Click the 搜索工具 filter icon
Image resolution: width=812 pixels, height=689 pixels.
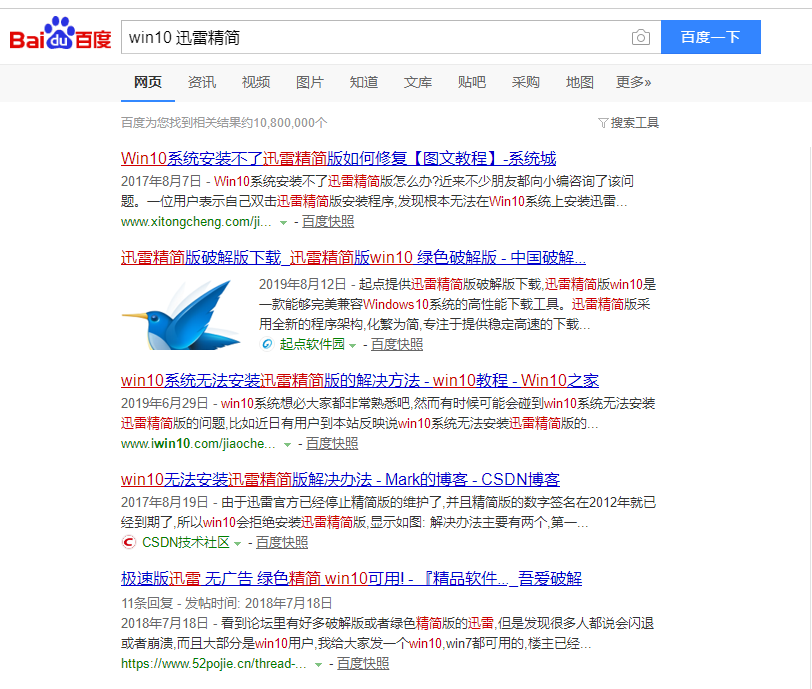603,123
